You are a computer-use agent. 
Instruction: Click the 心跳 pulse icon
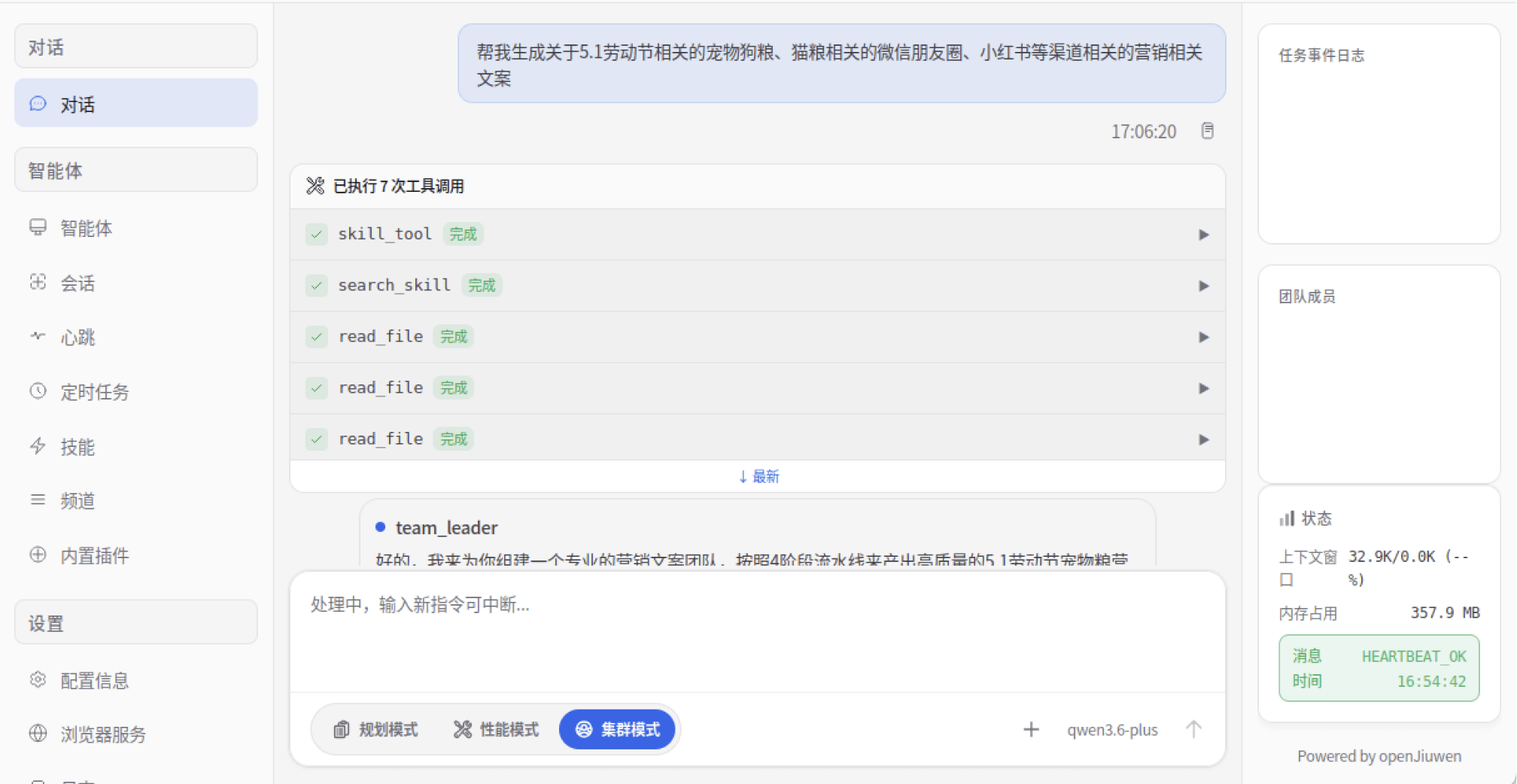click(38, 336)
